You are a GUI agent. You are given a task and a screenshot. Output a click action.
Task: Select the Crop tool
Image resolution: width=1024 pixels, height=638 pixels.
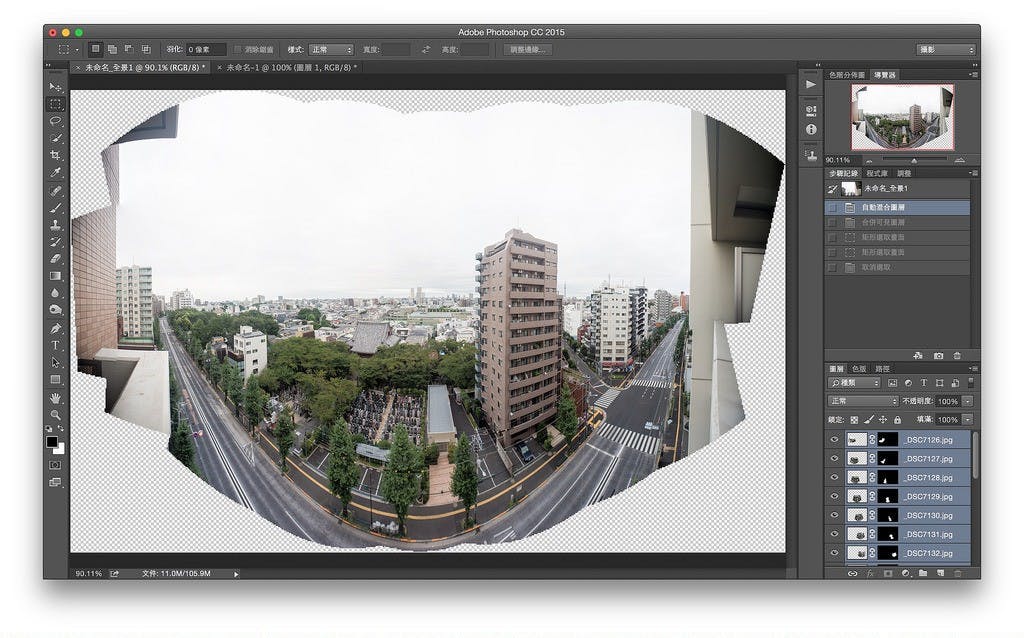(x=56, y=155)
